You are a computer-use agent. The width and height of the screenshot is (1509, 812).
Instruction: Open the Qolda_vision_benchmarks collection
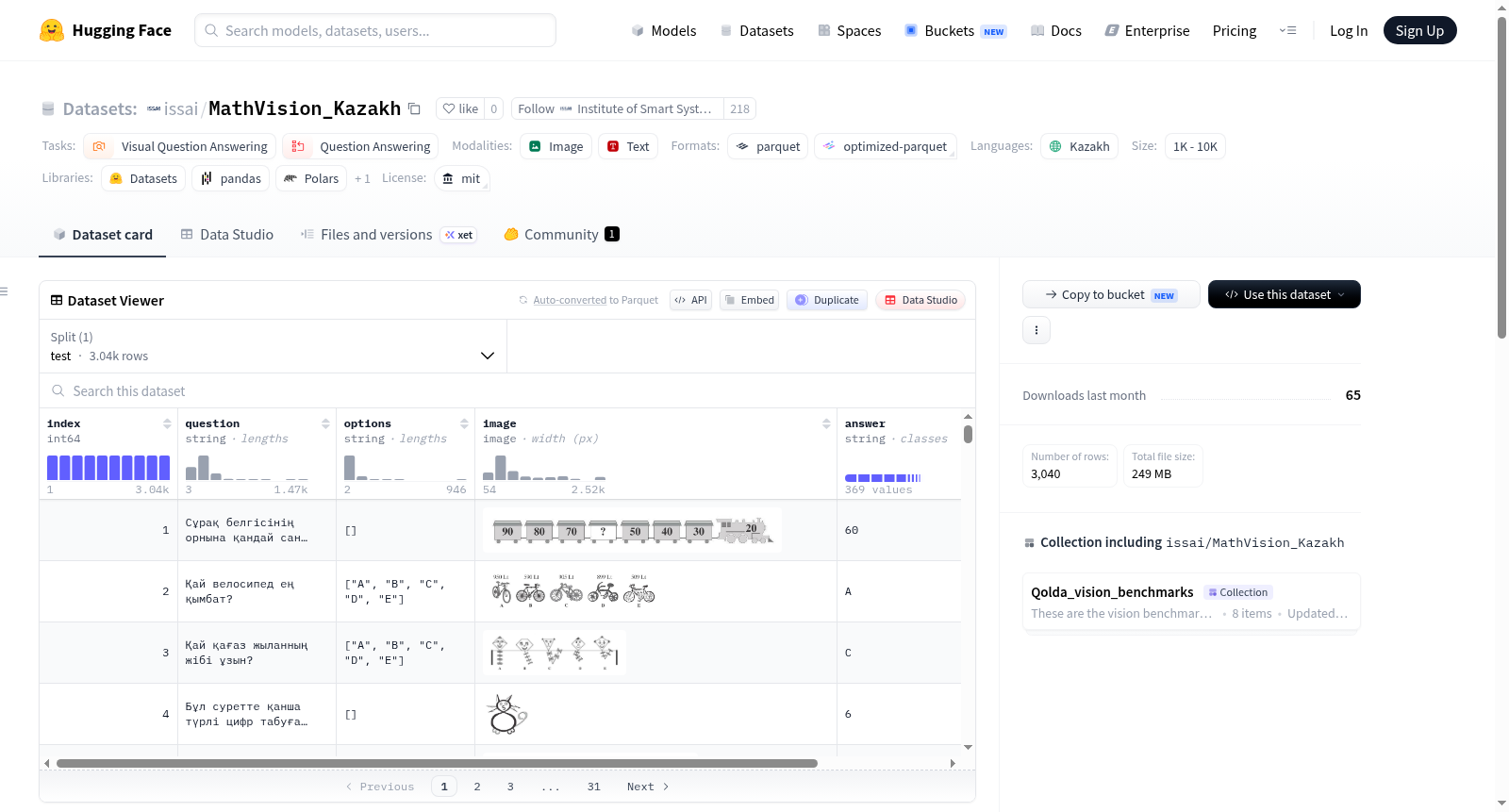coord(1191,602)
